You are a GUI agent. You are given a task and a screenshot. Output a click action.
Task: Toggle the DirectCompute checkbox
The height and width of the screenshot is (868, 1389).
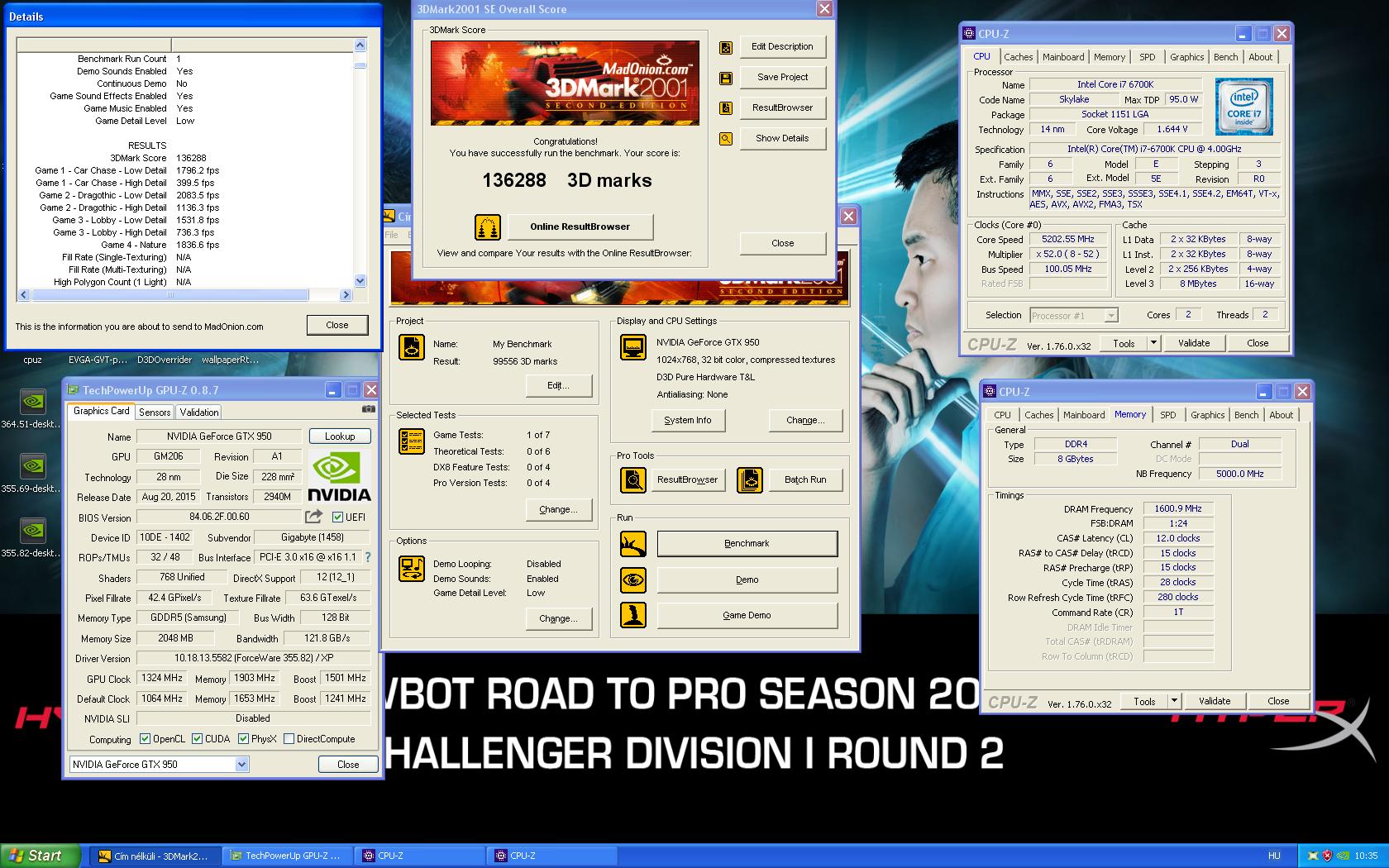point(289,739)
